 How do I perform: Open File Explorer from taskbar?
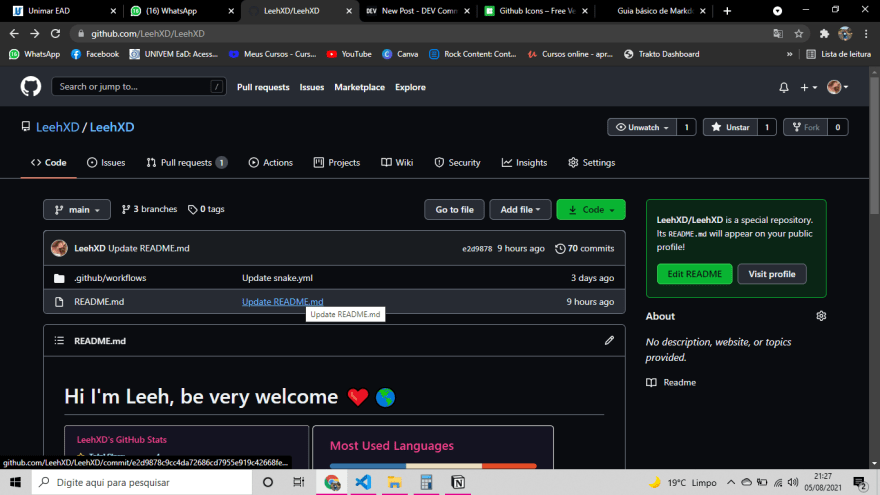pyautogui.click(x=395, y=482)
